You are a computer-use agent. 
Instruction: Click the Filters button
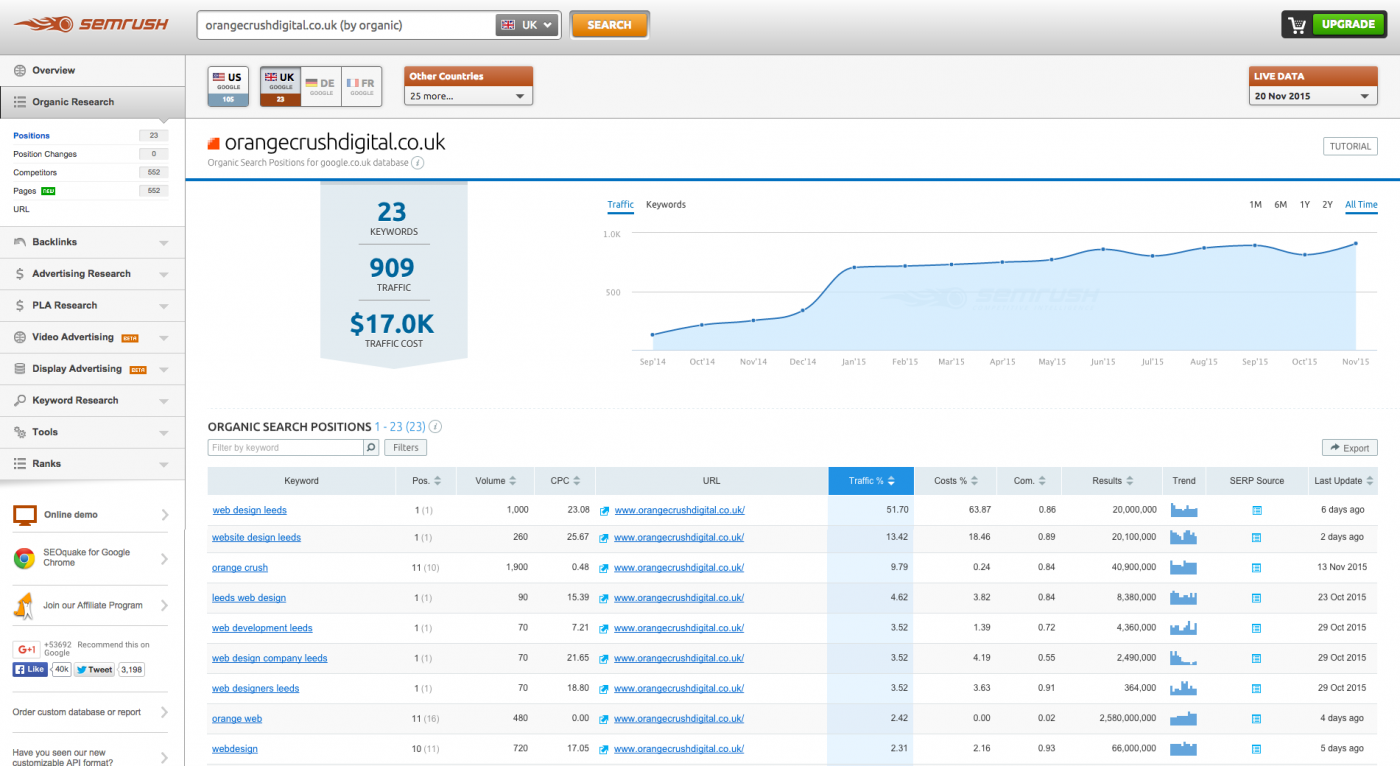point(406,448)
